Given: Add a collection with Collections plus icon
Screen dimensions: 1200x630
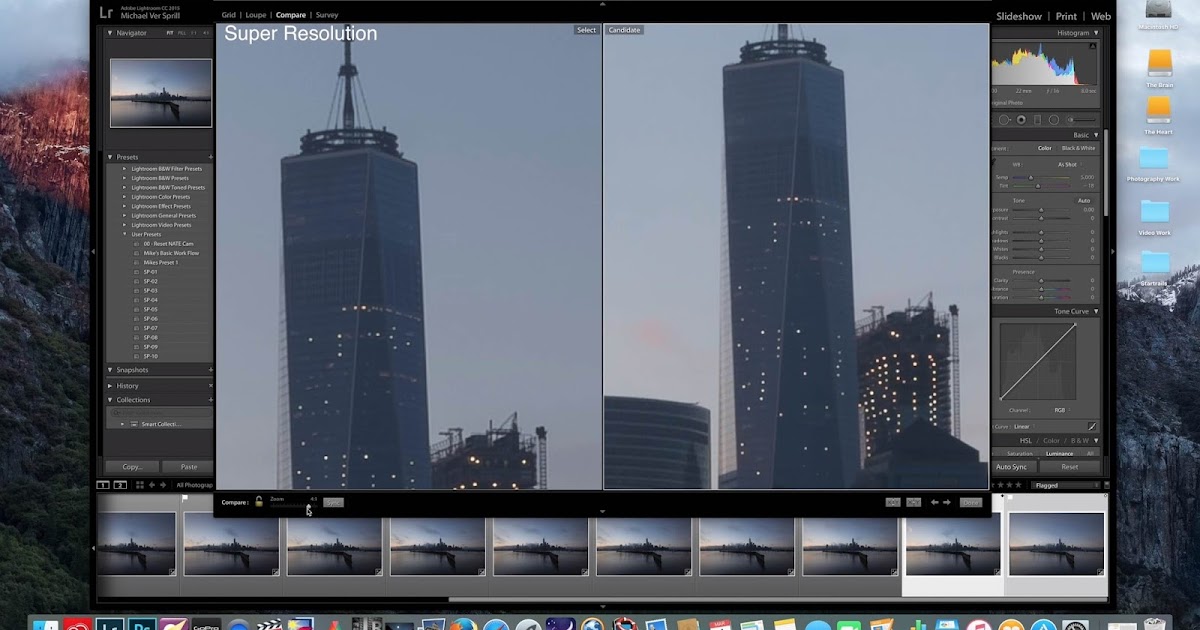Looking at the screenshot, I should click(210, 400).
